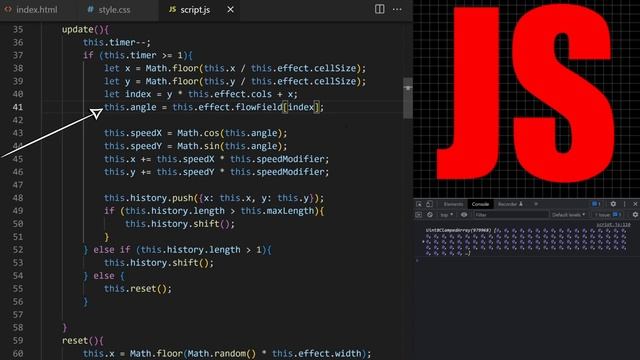Click the DevTools inspect element icon
Screen dimensions: 640x360
[419, 204]
